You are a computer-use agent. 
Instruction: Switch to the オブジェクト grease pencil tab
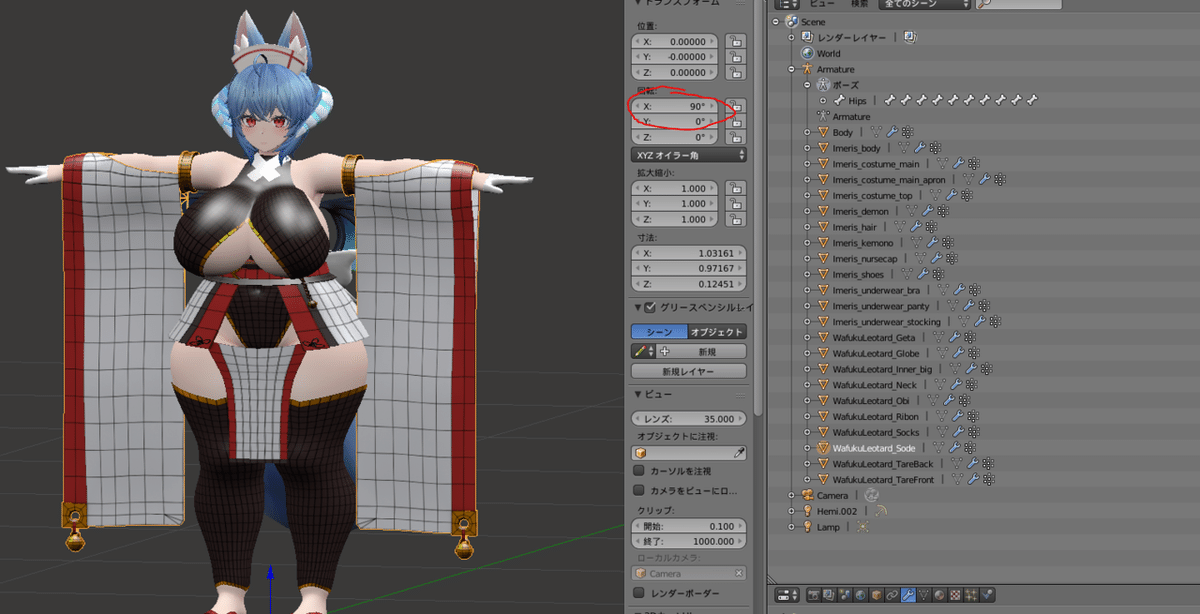click(x=717, y=332)
